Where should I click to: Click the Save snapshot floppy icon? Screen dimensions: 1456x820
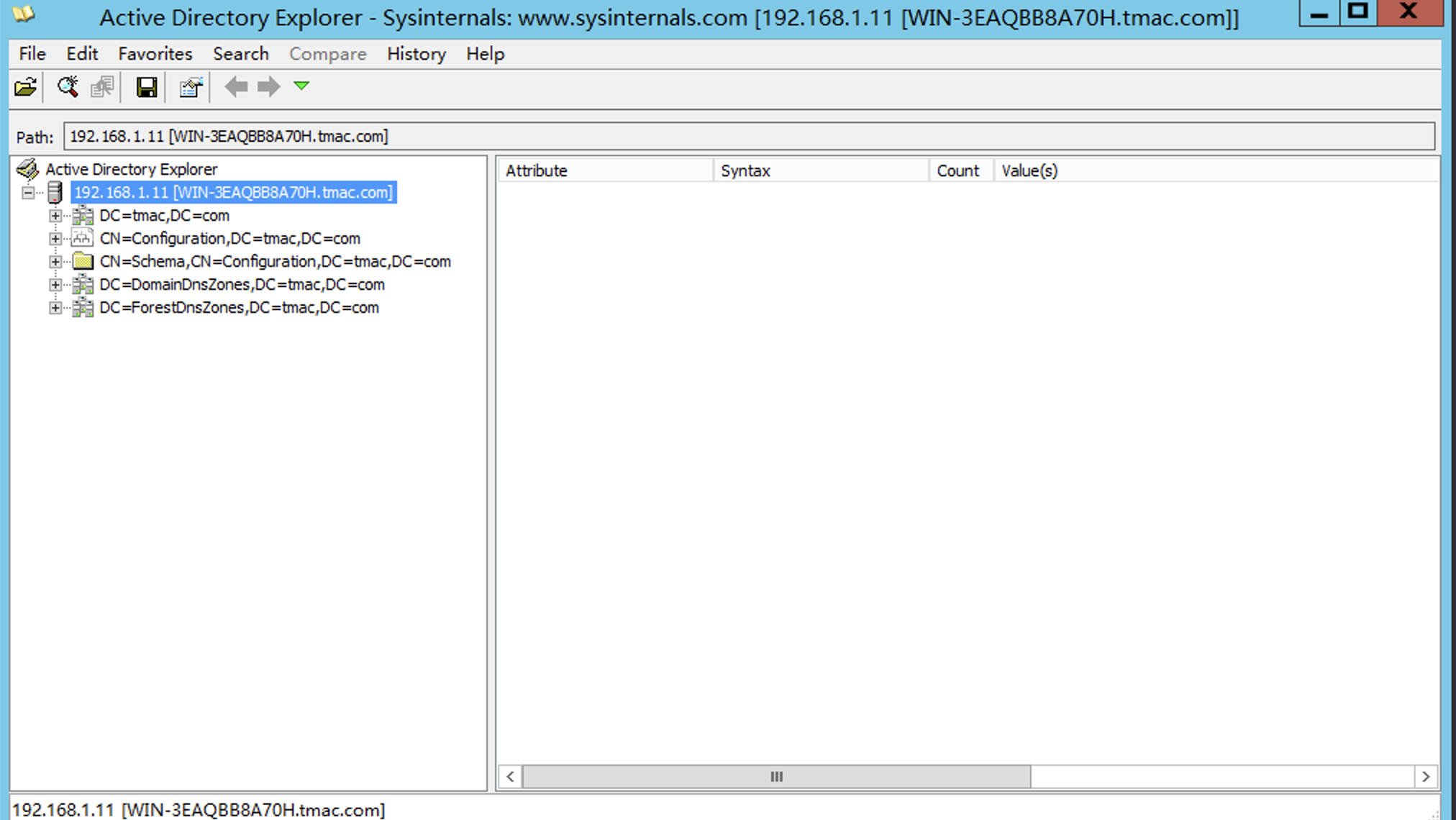coord(147,87)
